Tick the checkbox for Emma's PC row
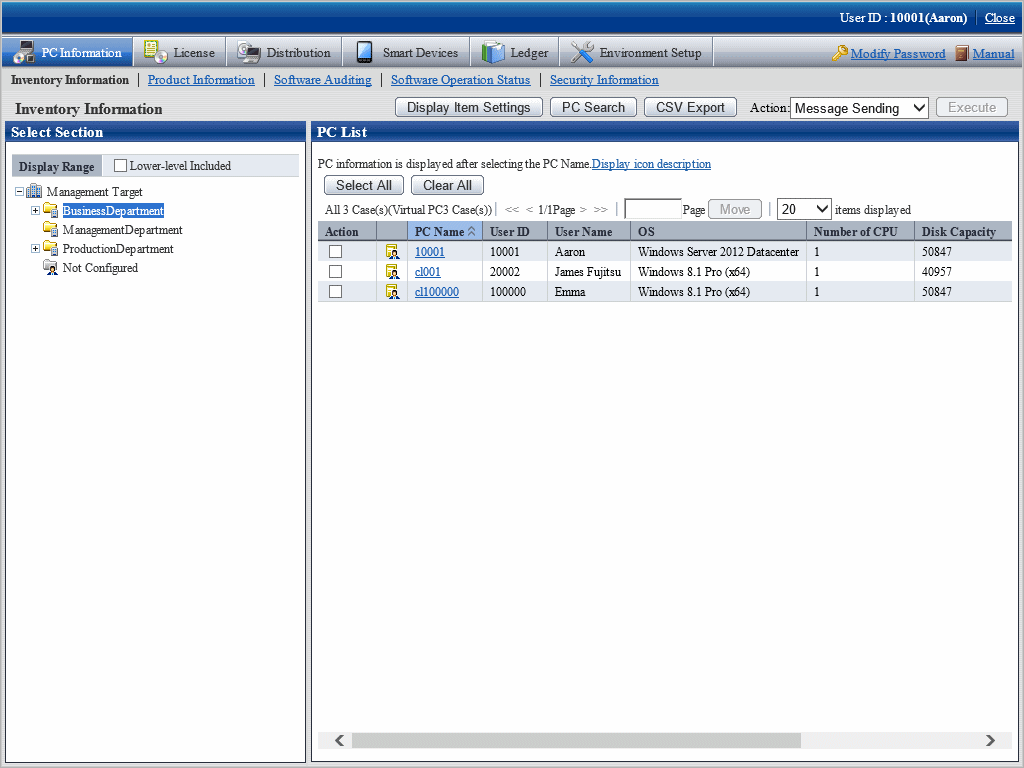Screen dimensions: 1024x768 [336, 292]
